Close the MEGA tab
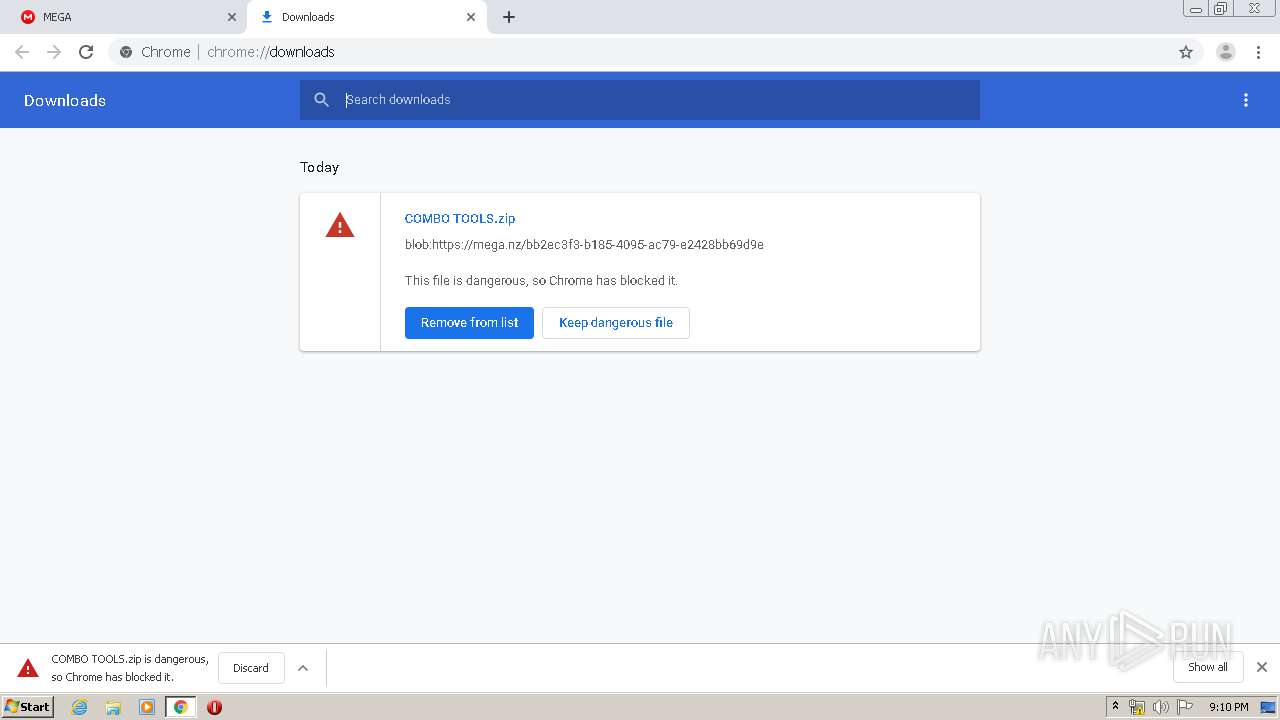This screenshot has width=1280, height=720. (232, 17)
